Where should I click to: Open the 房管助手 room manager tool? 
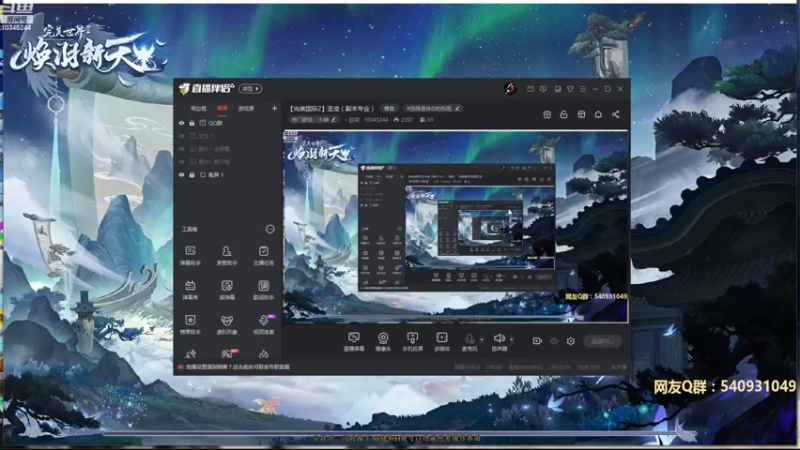pos(227,256)
